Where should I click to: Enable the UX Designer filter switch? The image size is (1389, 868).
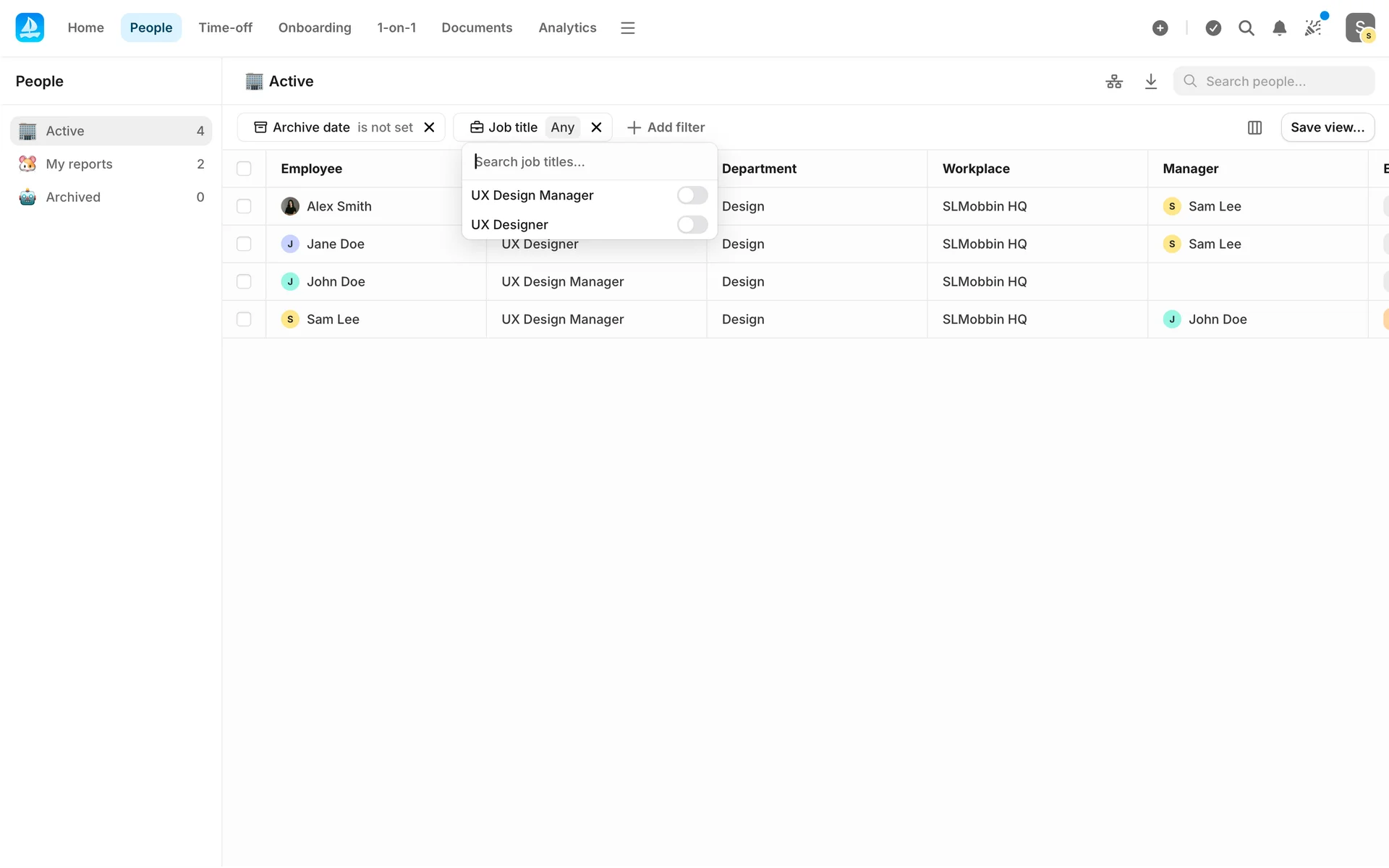[x=692, y=225]
